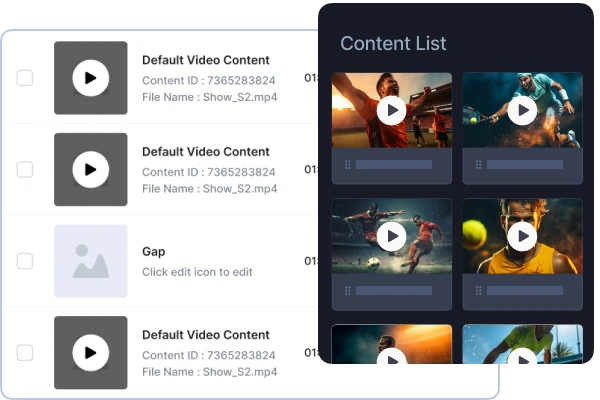Check the last Default Video Content checkbox

click(25, 353)
